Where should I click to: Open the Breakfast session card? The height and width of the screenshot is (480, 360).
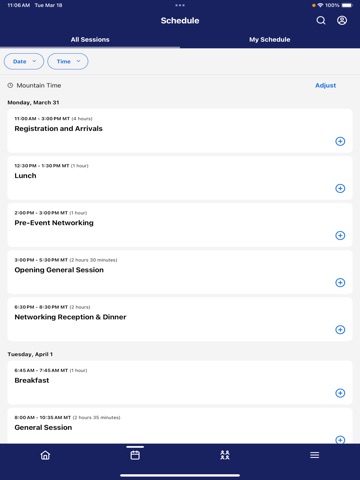(x=180, y=383)
